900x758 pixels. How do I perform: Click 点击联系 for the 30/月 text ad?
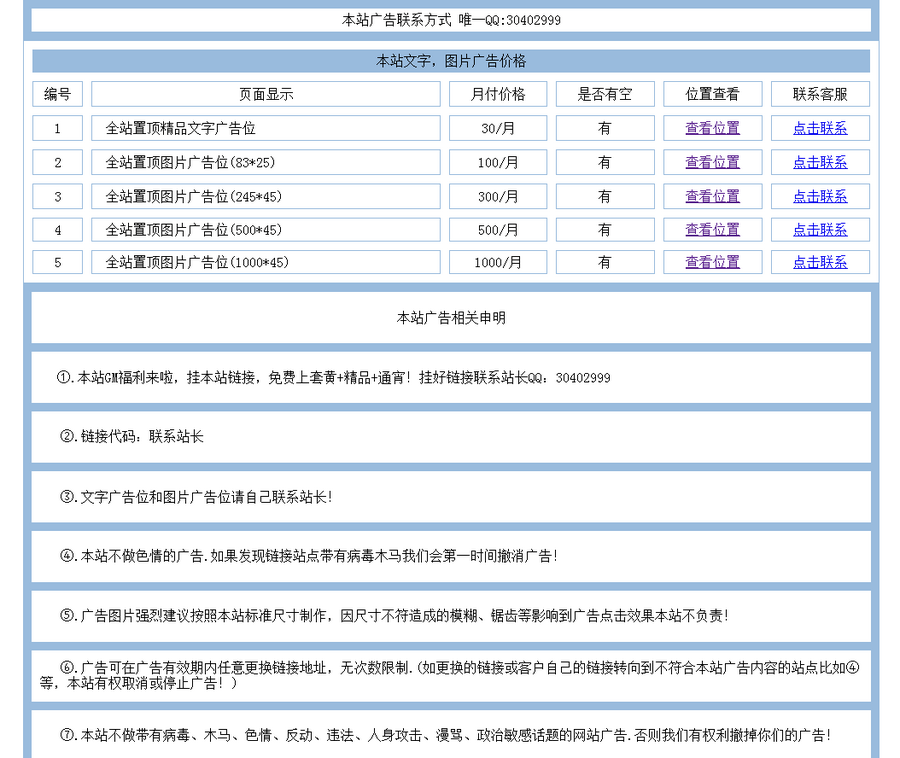pyautogui.click(x=820, y=128)
